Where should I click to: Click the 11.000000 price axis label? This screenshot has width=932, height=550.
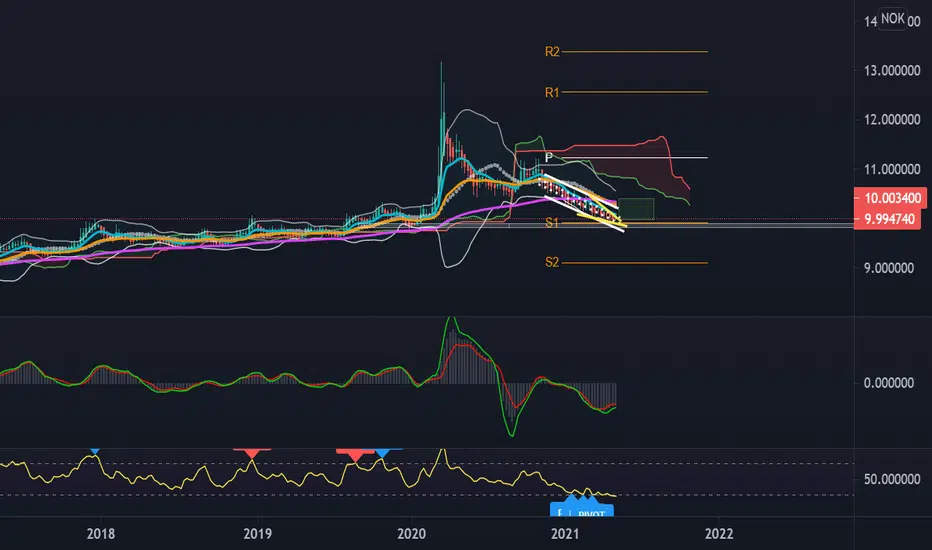[x=892, y=169]
